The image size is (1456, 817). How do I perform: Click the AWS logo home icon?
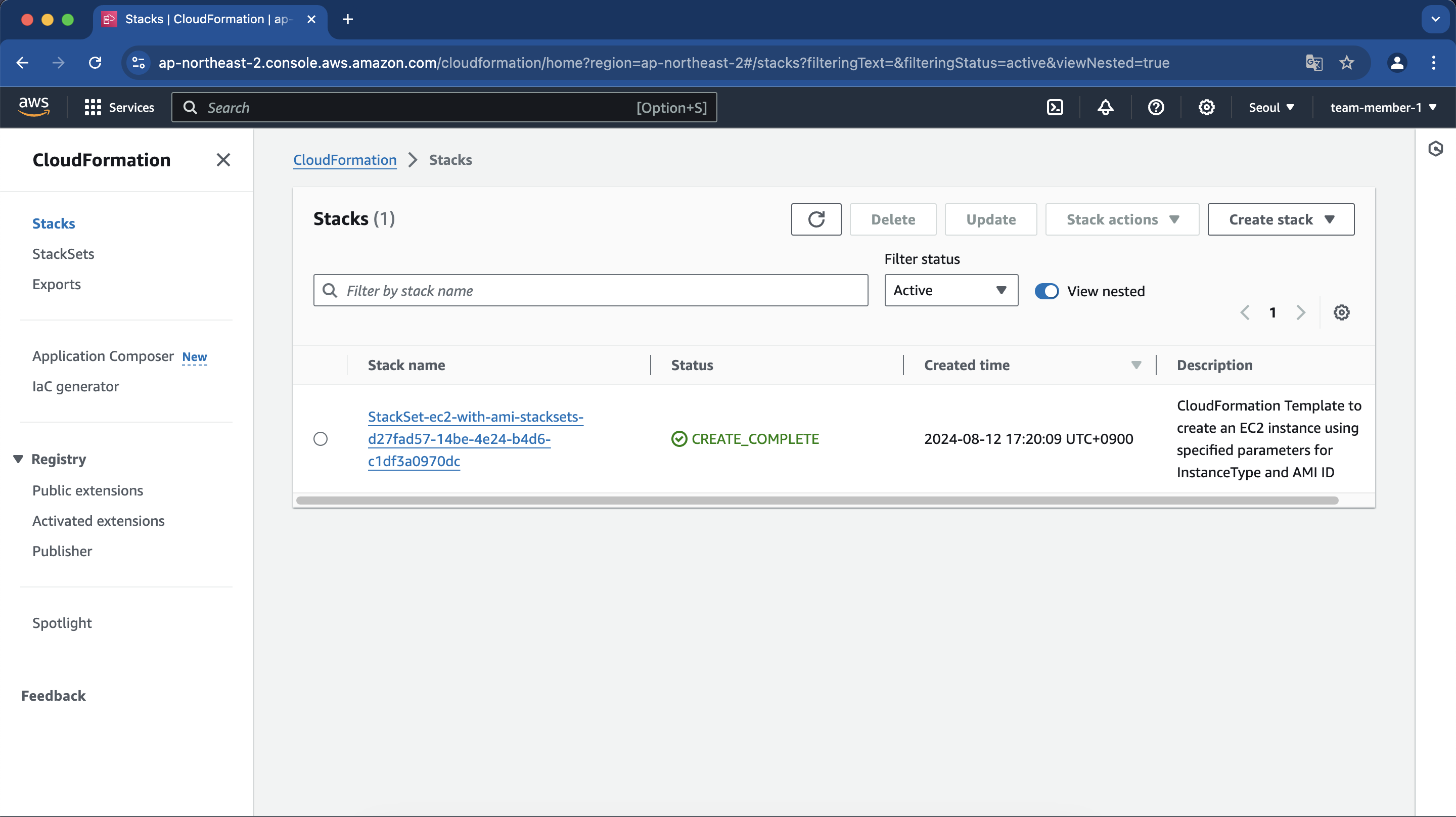pos(34,106)
